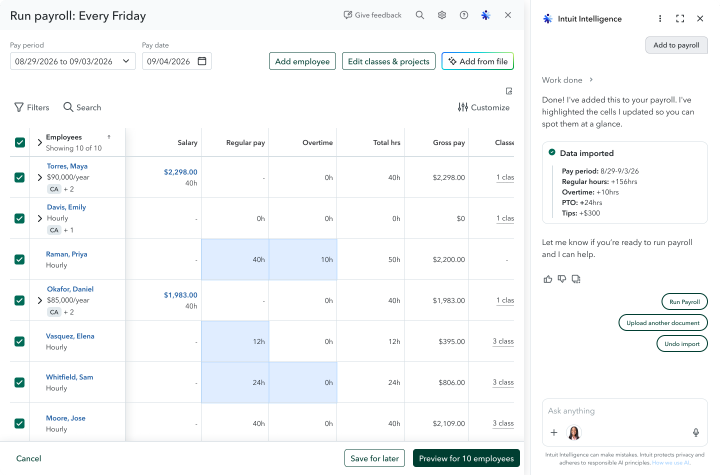Open search with the header magnifier icon

pos(420,15)
